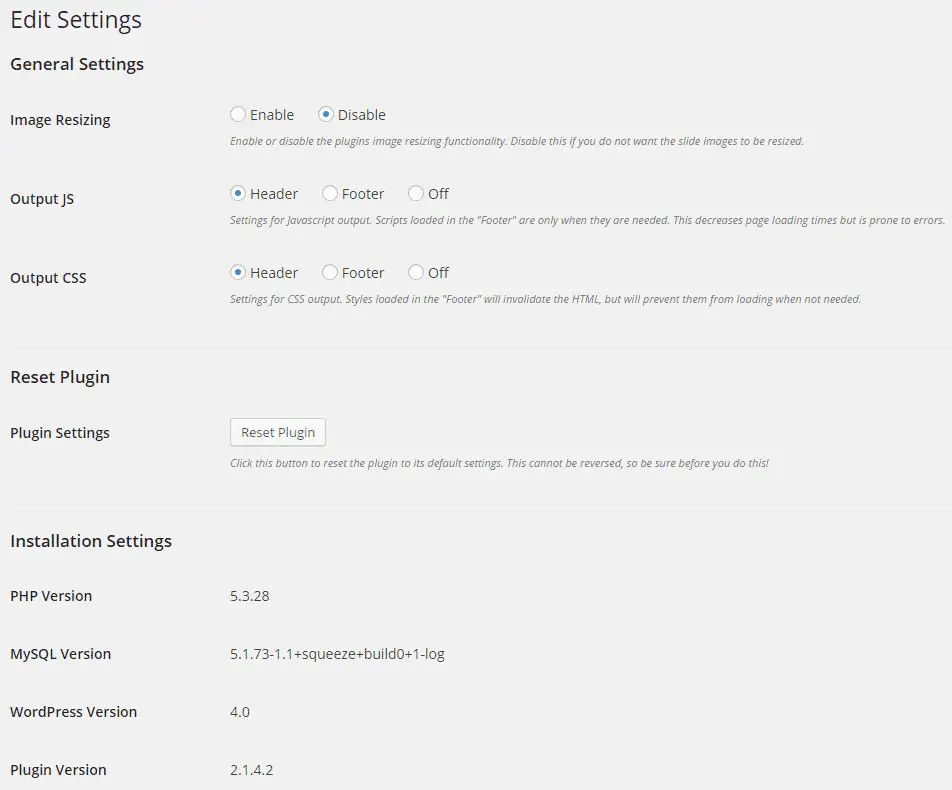Click the Reset Plugin button
The image size is (952, 790).
pos(278,432)
